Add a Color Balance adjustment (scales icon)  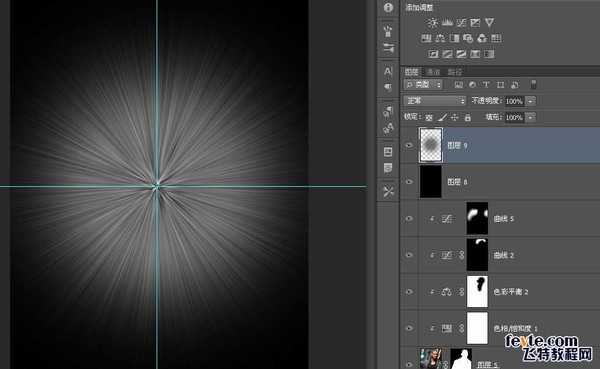[440, 38]
